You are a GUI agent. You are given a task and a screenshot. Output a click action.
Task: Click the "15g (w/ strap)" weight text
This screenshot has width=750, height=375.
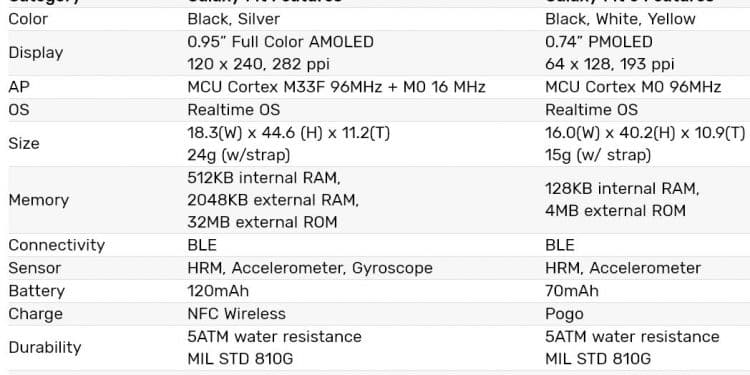(x=598, y=155)
